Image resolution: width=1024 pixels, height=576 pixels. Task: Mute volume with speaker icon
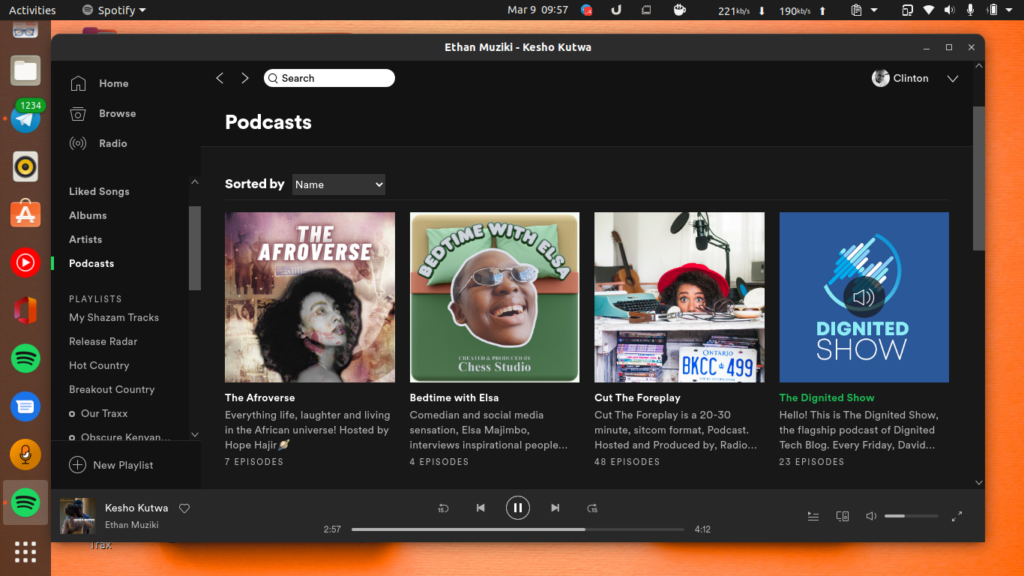tap(871, 517)
